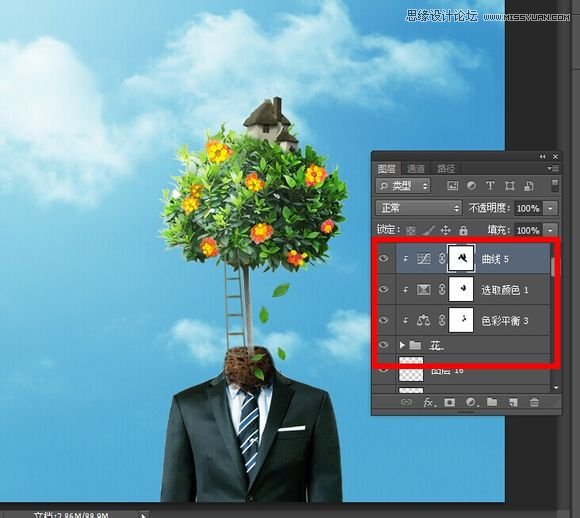Toggle the layer filtering switch
This screenshot has width=580, height=518.
coord(554,186)
